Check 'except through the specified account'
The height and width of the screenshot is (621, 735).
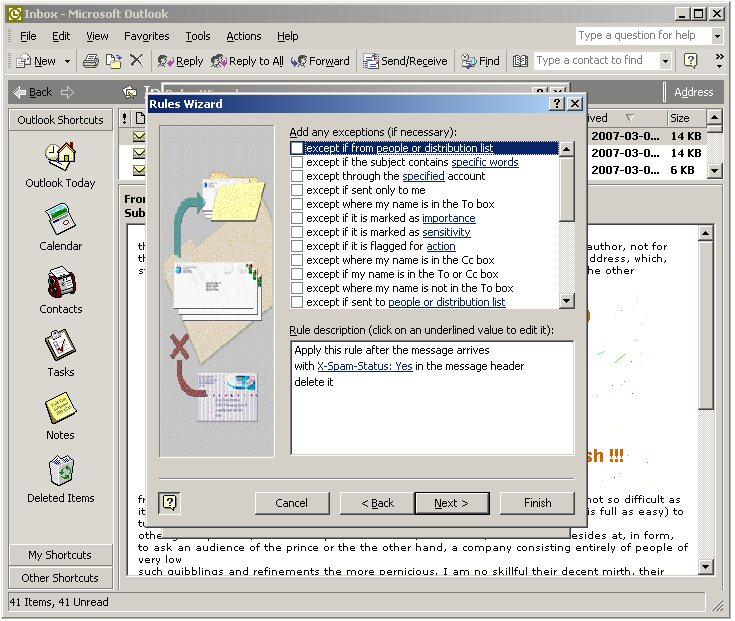(x=297, y=176)
